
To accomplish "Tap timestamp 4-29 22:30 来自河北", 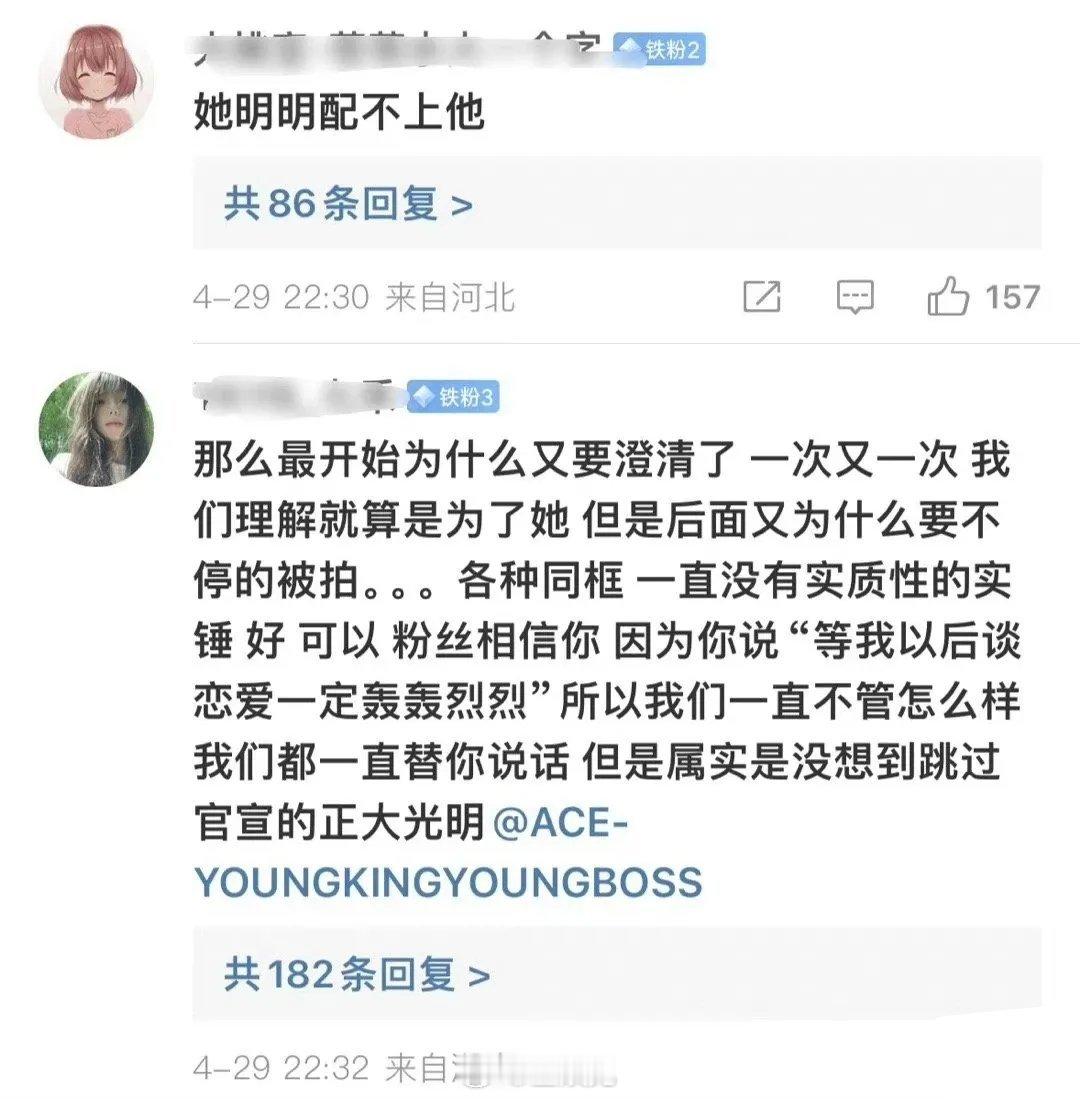I will pos(354,298).
